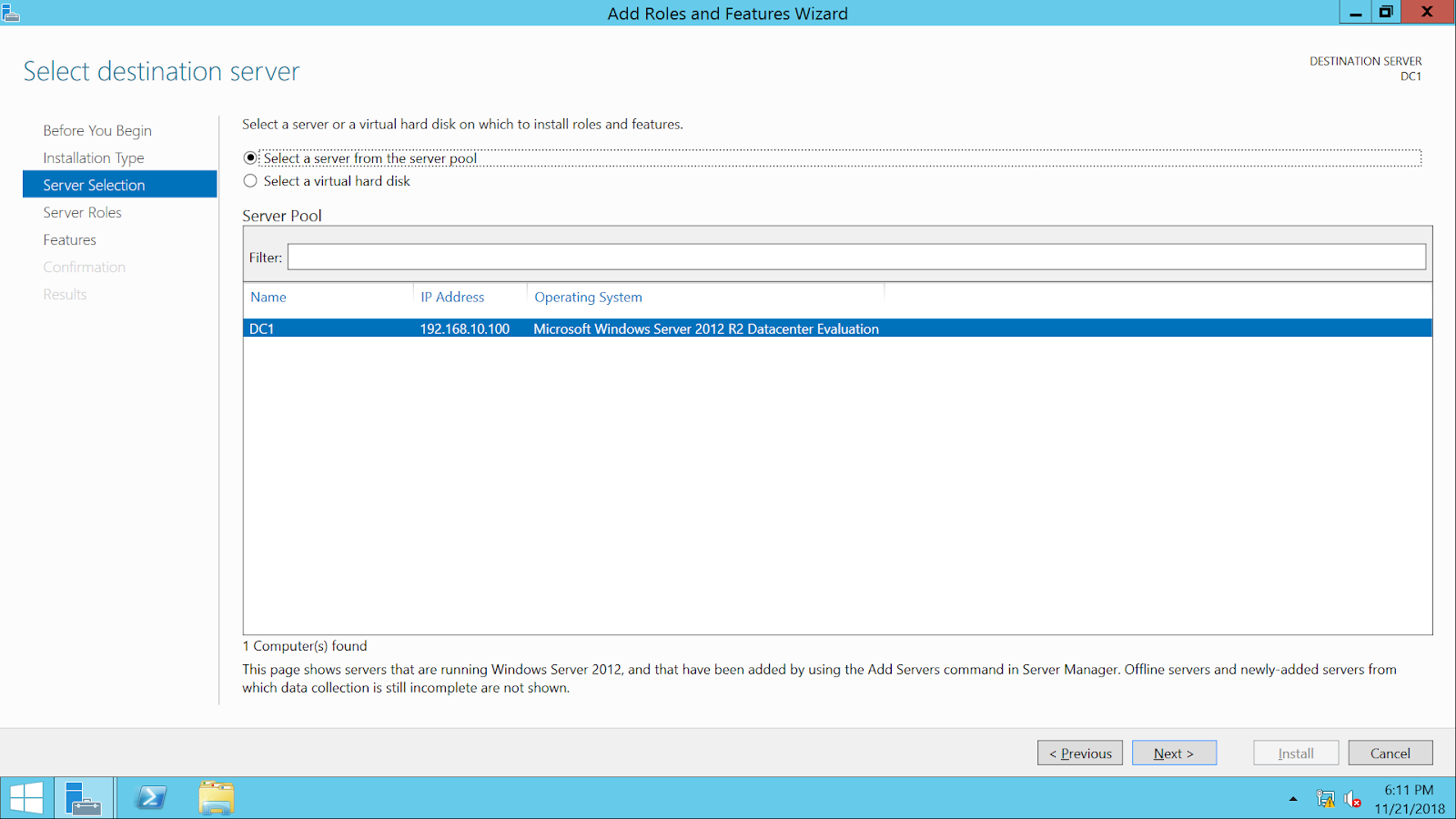
Task: Open the Server Roles step
Action: pyautogui.click(x=82, y=212)
